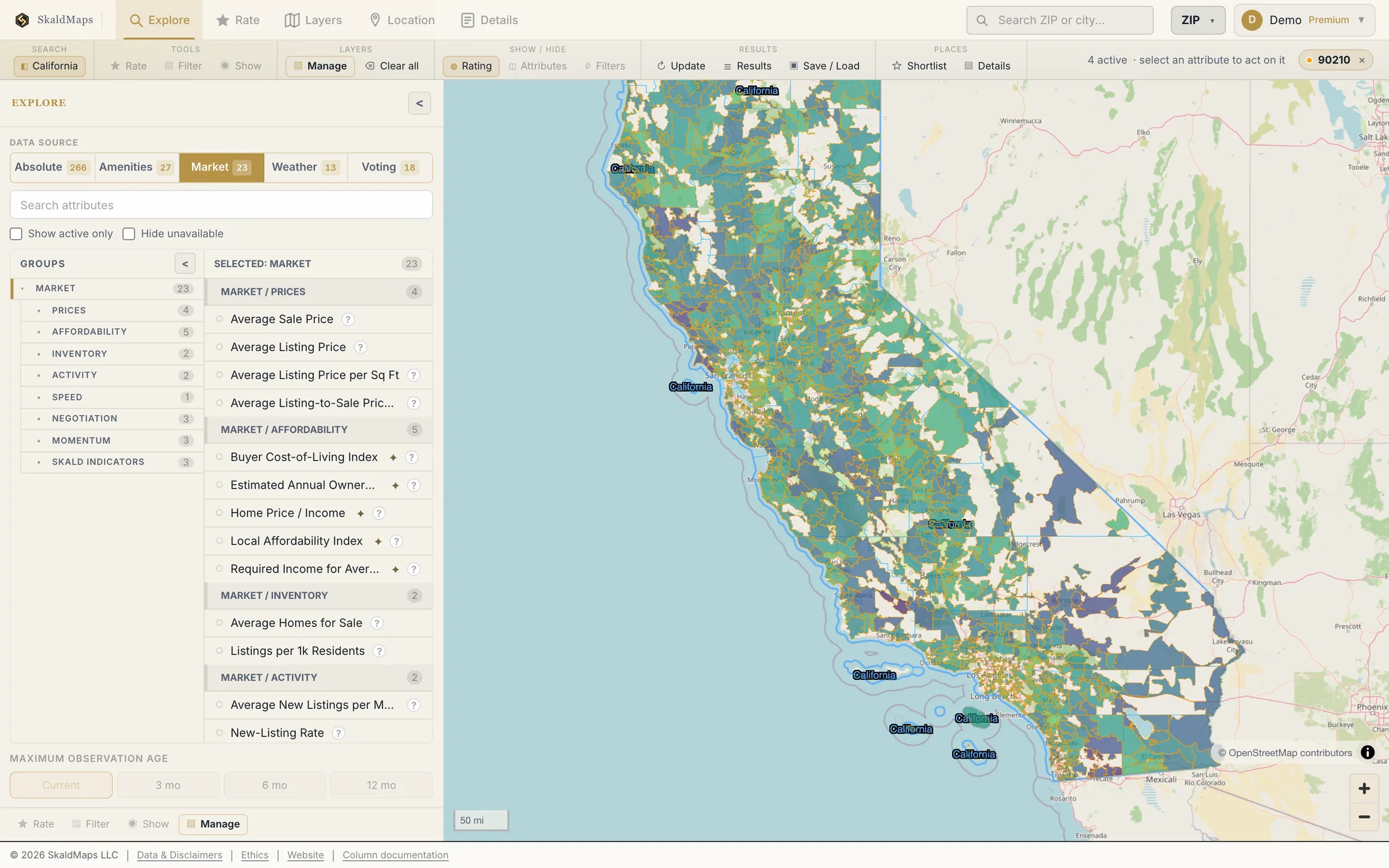Open the Column documentation link
This screenshot has width=1389, height=868.
point(395,855)
